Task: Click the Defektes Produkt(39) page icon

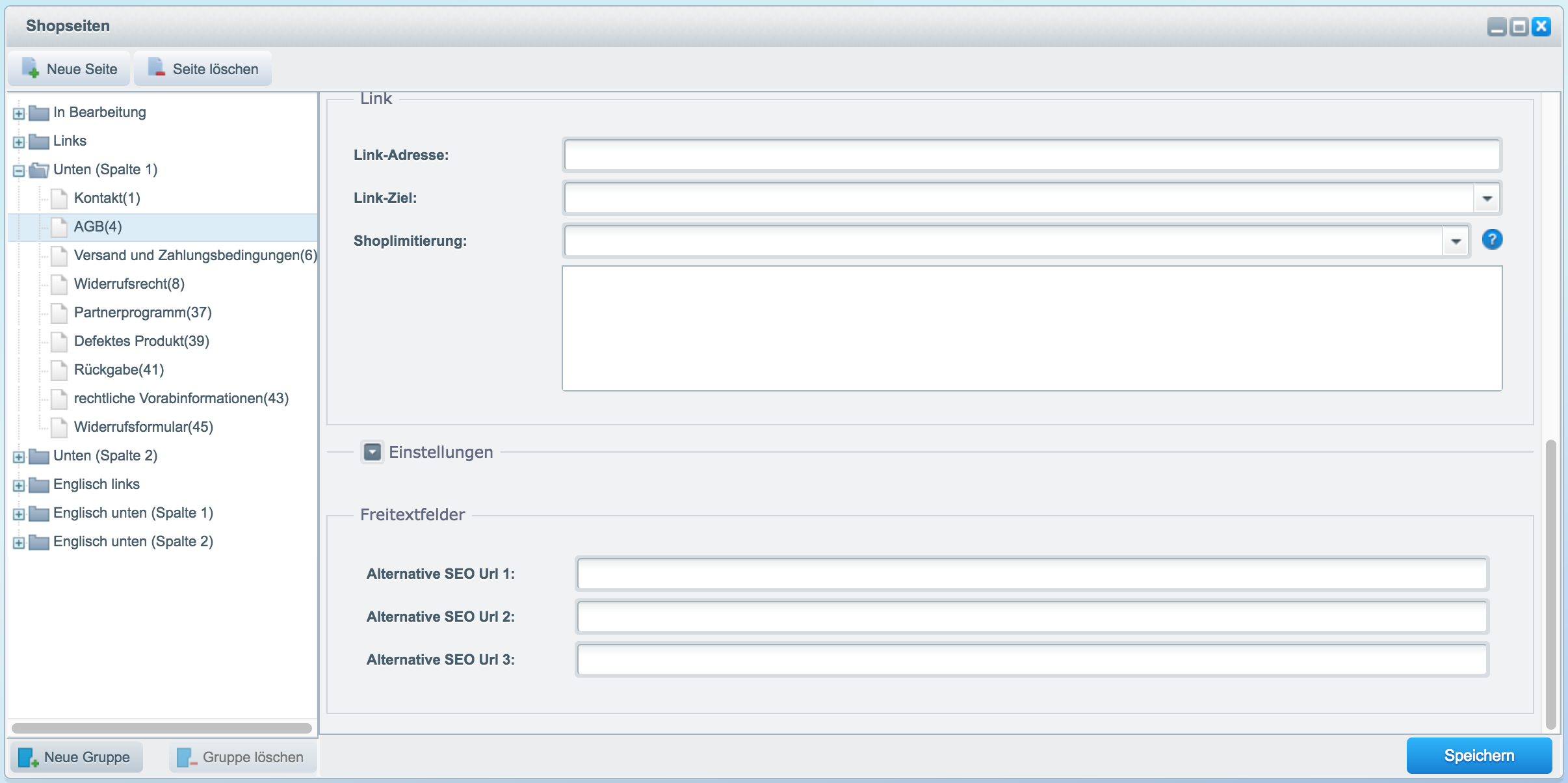Action: pos(59,341)
